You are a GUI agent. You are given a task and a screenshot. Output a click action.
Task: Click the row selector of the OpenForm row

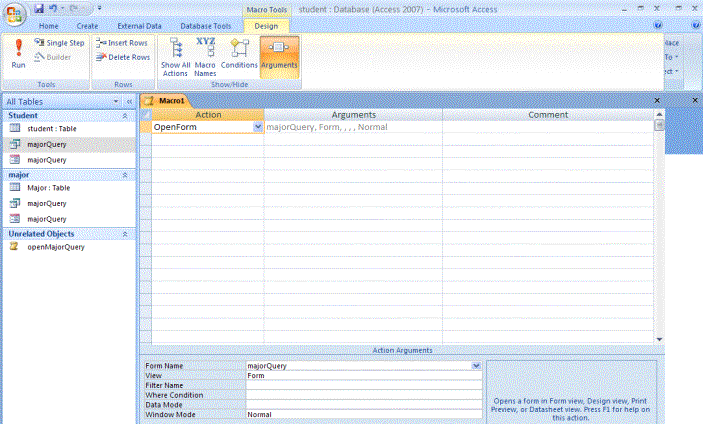146,127
